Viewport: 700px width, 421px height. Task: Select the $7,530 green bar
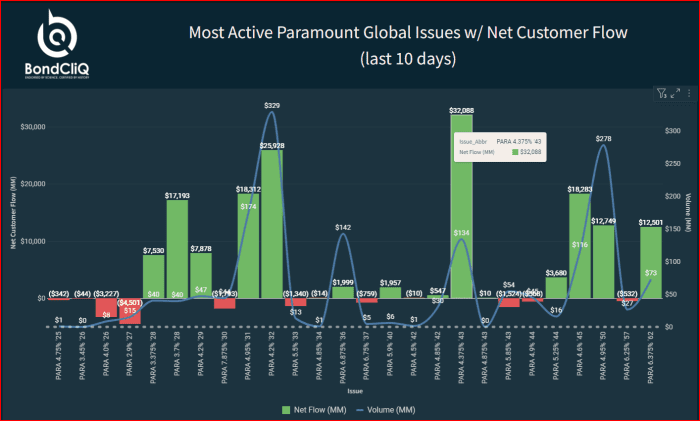[154, 277]
